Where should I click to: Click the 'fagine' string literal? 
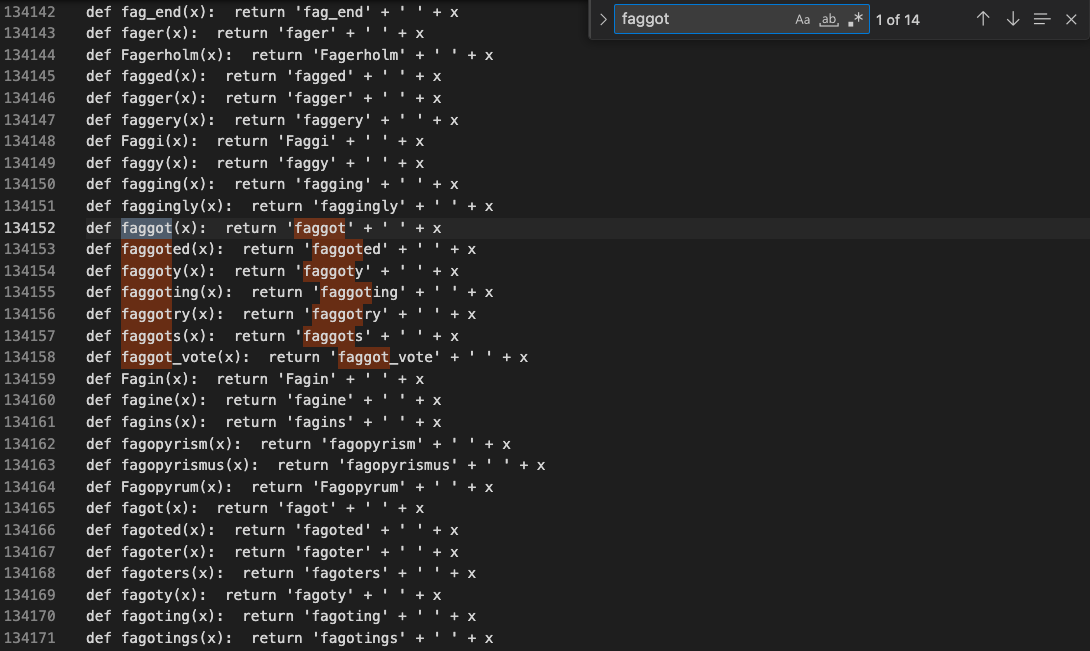pyautogui.click(x=320, y=401)
